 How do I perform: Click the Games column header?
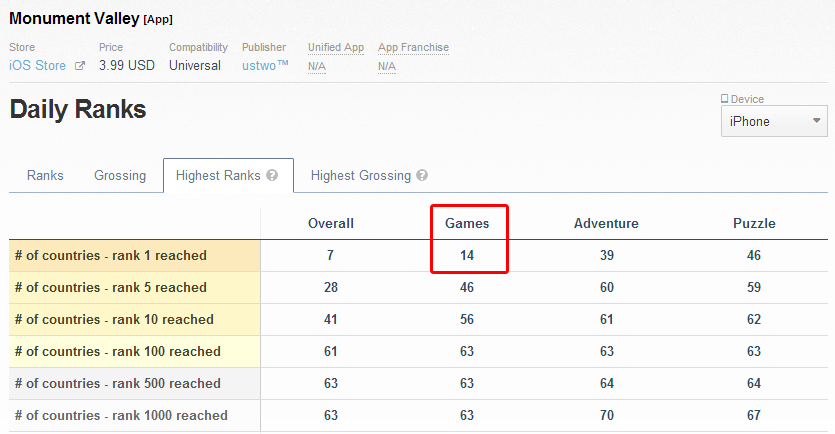pos(467,223)
